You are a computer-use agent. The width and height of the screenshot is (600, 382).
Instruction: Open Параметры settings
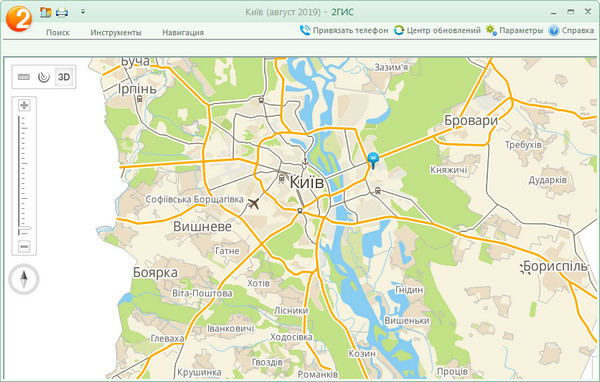click(515, 30)
